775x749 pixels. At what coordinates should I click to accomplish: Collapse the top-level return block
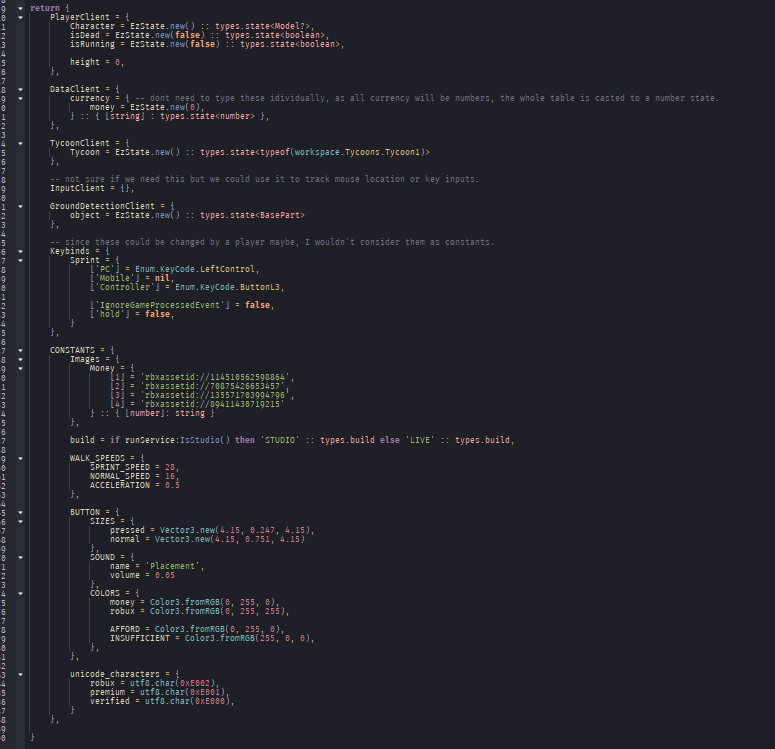point(20,8)
